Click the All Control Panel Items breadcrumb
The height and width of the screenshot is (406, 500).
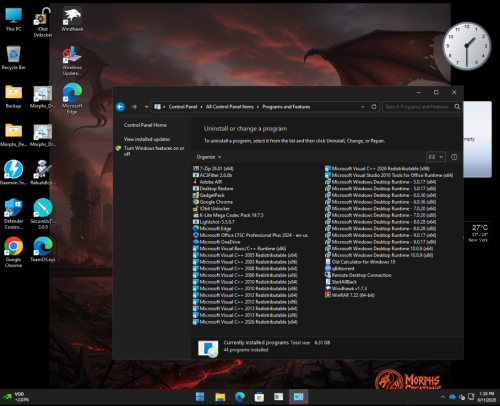230,107
